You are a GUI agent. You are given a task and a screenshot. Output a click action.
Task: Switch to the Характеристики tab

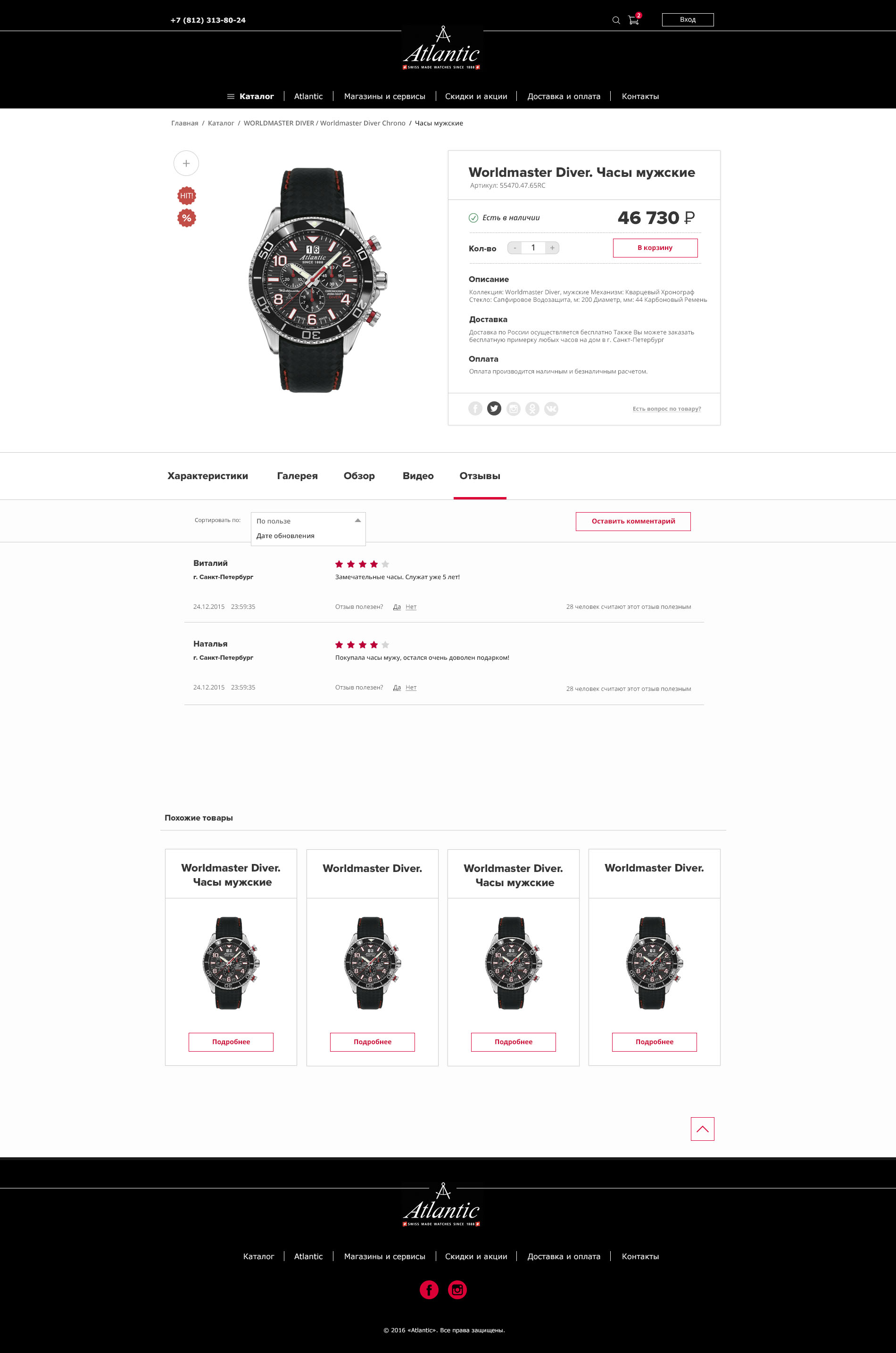pyautogui.click(x=207, y=476)
